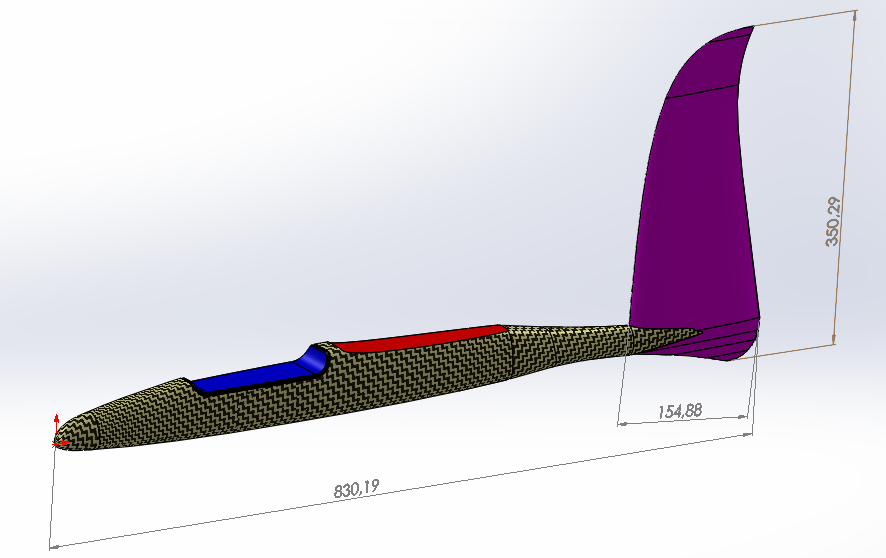Click the bottom arrow of the 350,29 dimension
Screen dimensions: 886x558
click(x=833, y=342)
